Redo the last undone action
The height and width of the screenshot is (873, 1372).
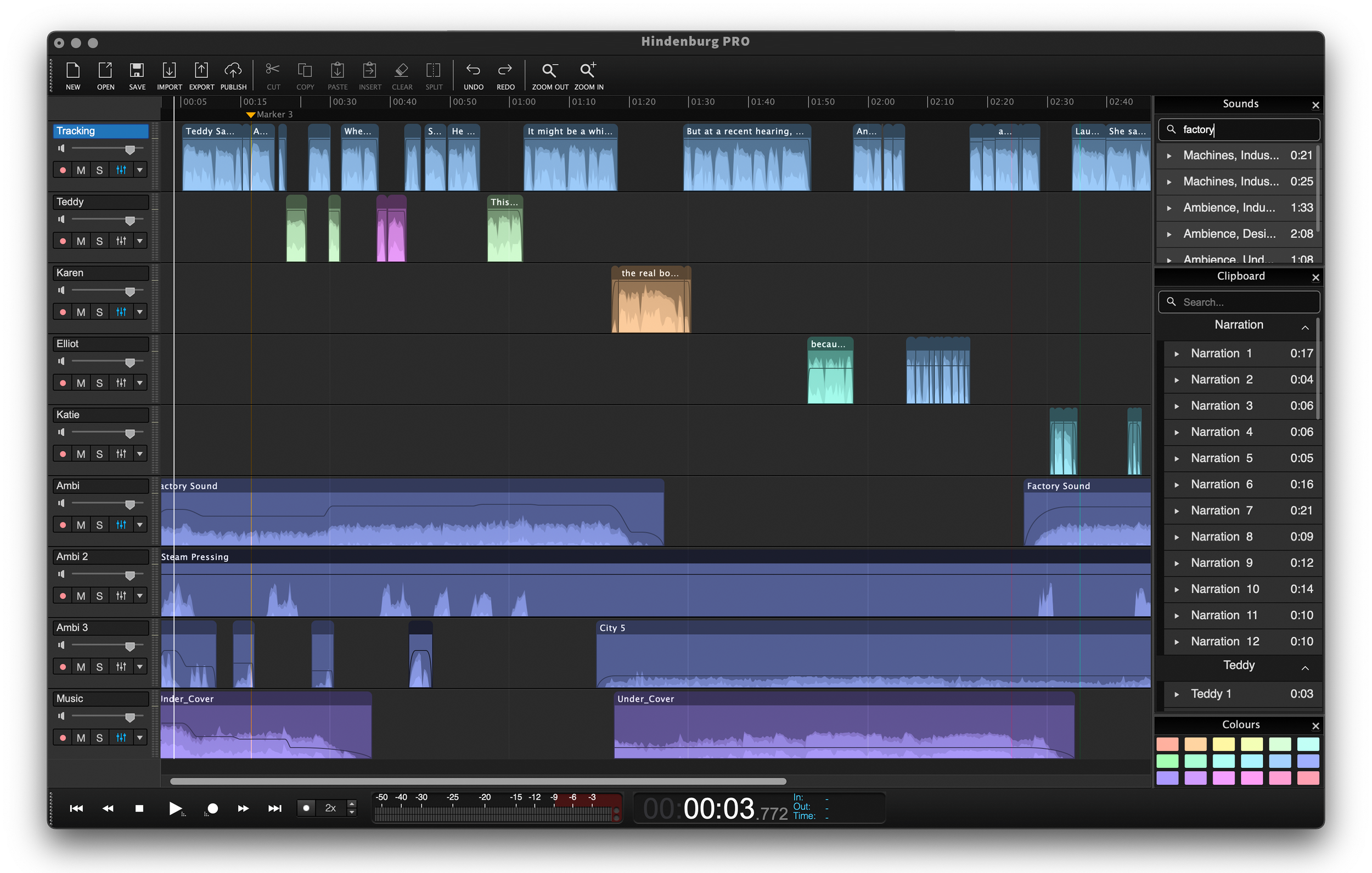(x=505, y=76)
